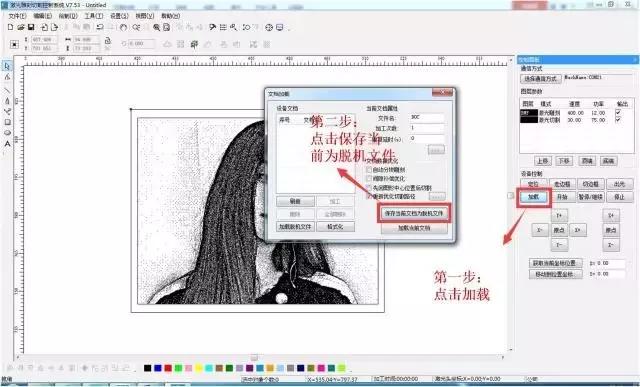The width and height of the screenshot is (640, 387).
Task: Click the lock aspect ratio icon
Action: 108,41
